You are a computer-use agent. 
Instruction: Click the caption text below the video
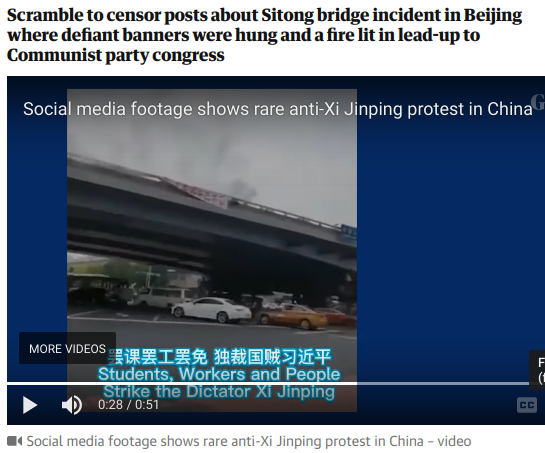[249, 441]
